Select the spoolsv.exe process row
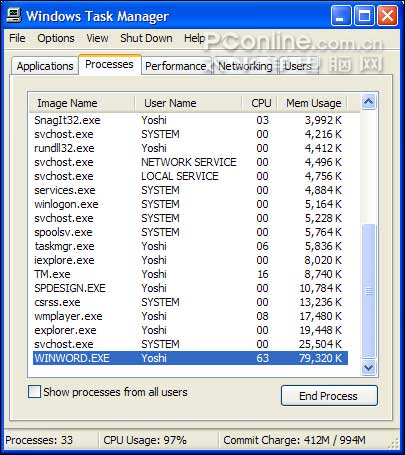Viewport: 405px width, 455px height. (x=190, y=232)
